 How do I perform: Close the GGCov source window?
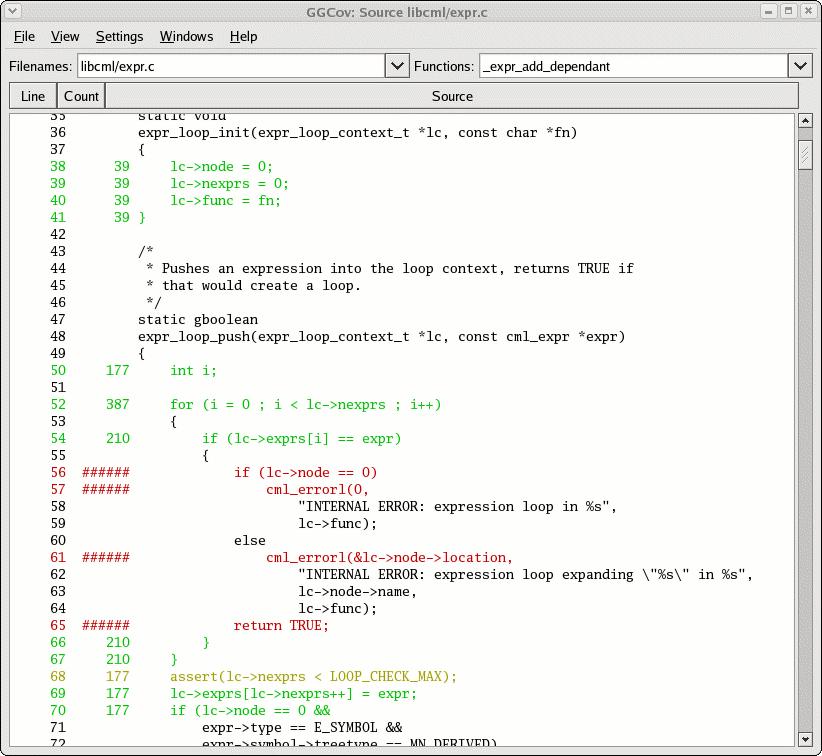pyautogui.click(x=808, y=11)
